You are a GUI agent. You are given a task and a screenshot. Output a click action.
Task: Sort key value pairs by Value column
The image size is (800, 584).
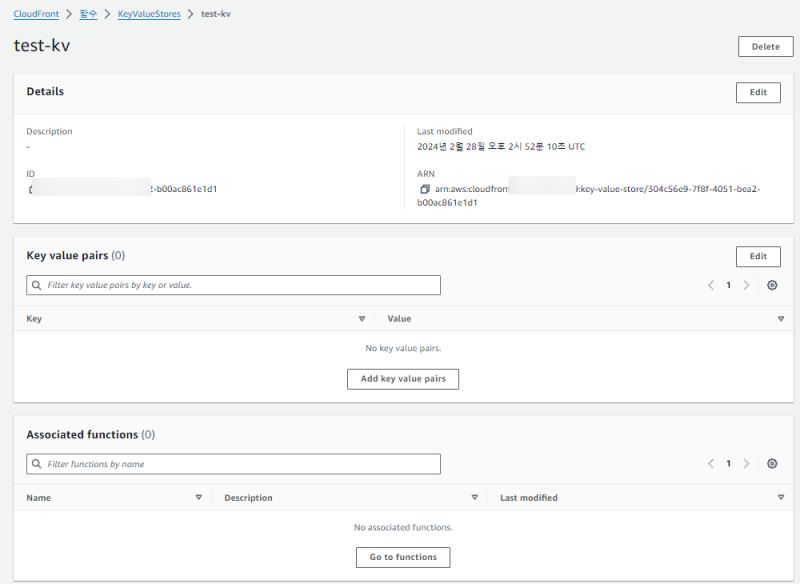pyautogui.click(x=780, y=319)
